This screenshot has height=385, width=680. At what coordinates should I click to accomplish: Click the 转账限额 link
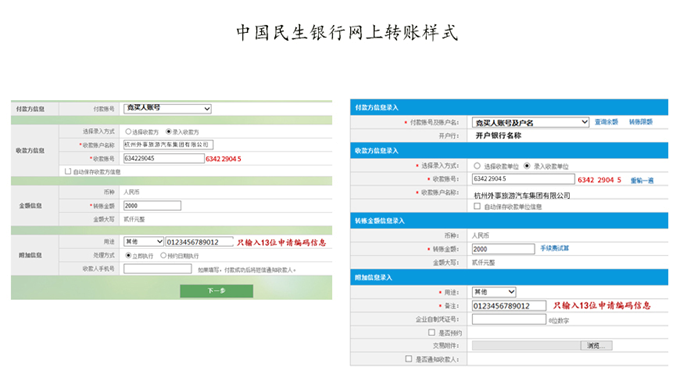click(641, 122)
